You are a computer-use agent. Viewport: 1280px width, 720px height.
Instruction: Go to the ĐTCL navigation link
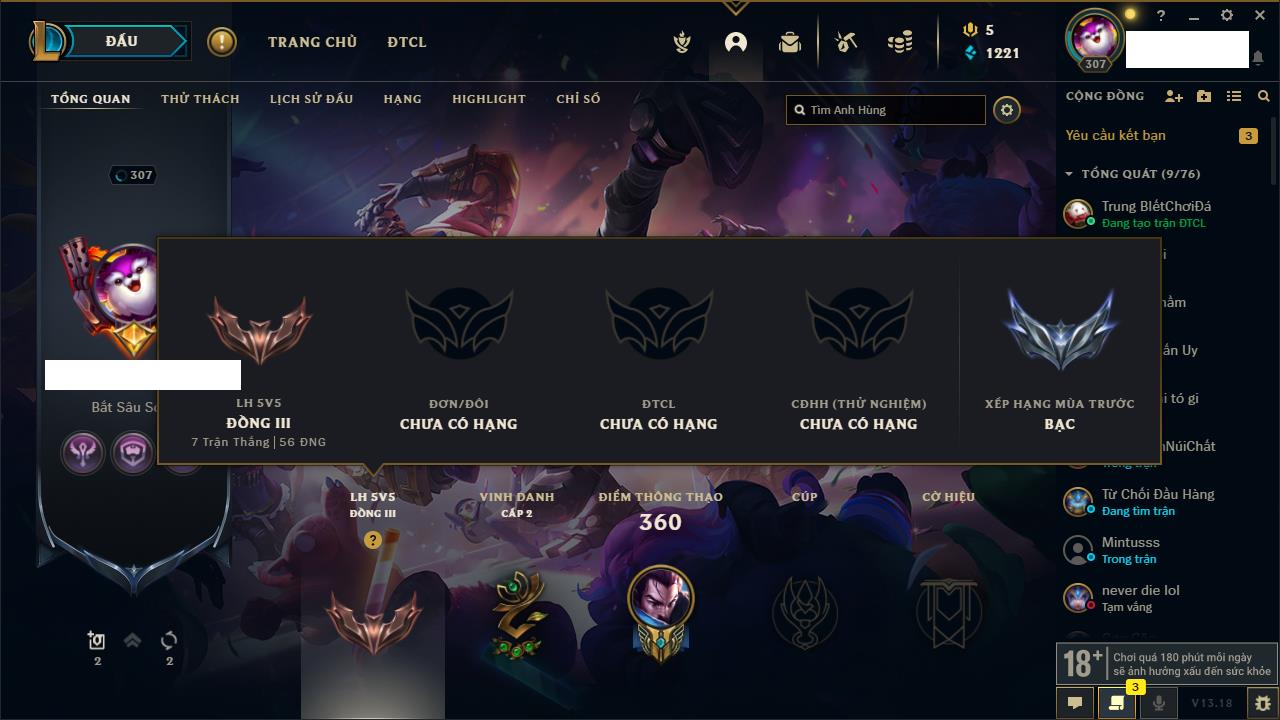407,42
